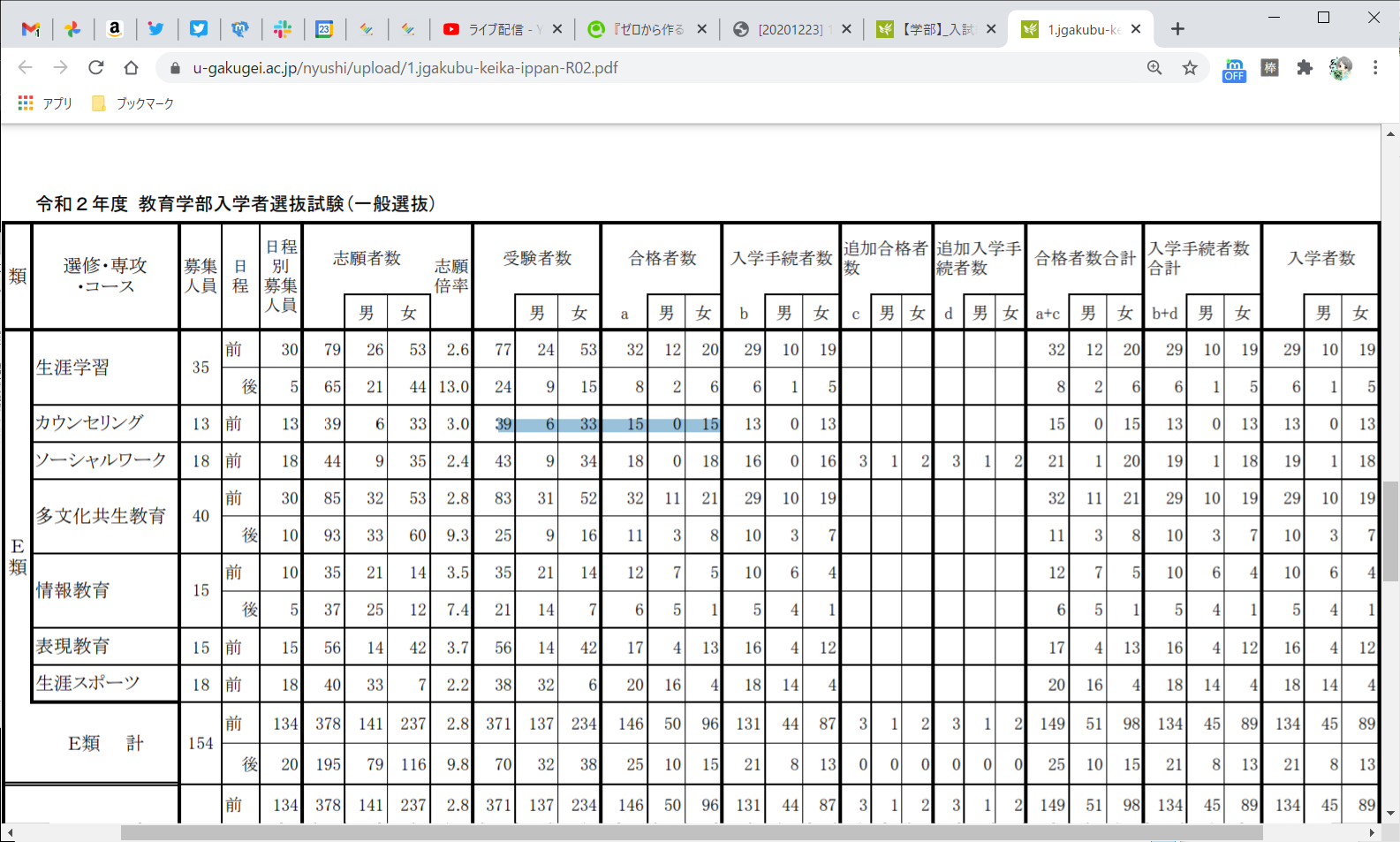Bookmark this page with the star icon
1400x842 pixels.
click(1190, 68)
